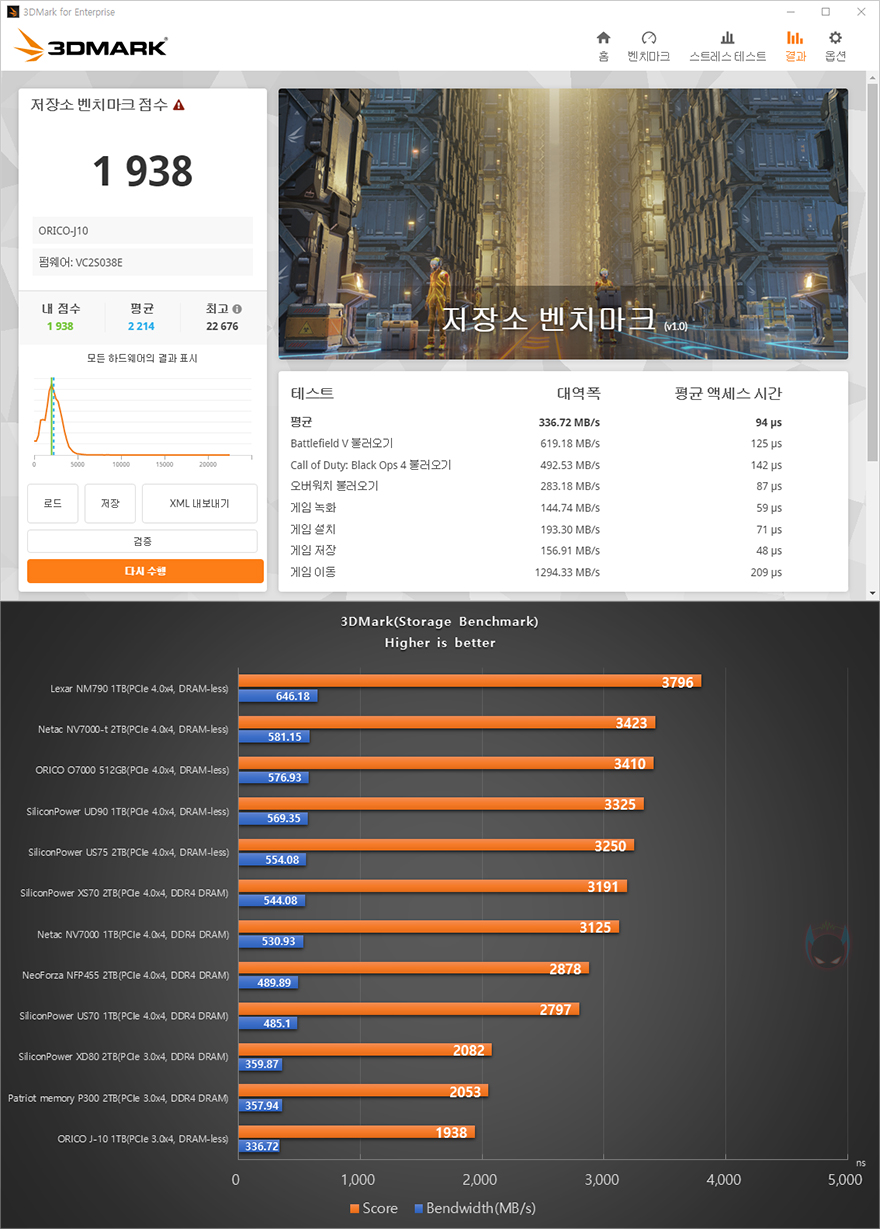Click 3DMark app icon in title bar
880x1229 pixels.
[x=11, y=12]
